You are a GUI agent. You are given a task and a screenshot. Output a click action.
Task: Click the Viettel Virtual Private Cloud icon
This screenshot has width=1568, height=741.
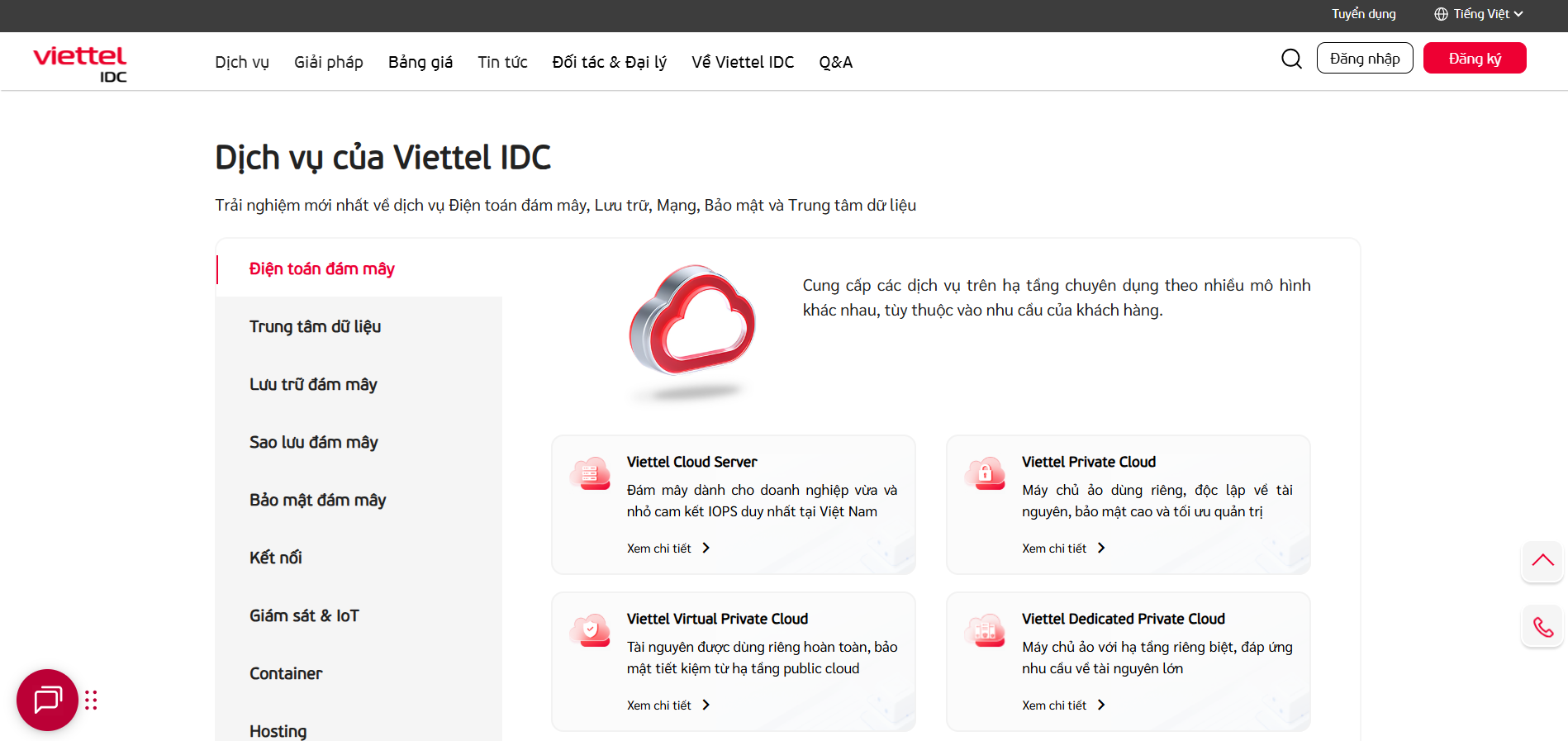tap(590, 630)
